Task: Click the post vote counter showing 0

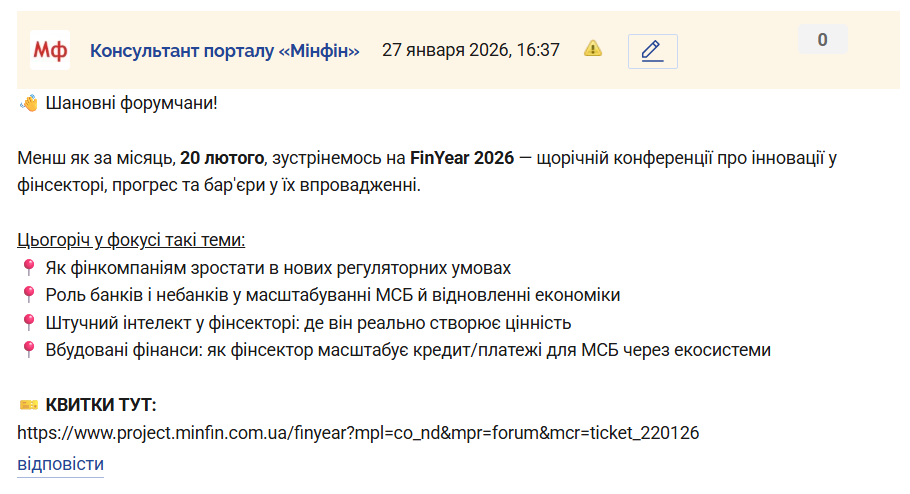Action: [822, 40]
